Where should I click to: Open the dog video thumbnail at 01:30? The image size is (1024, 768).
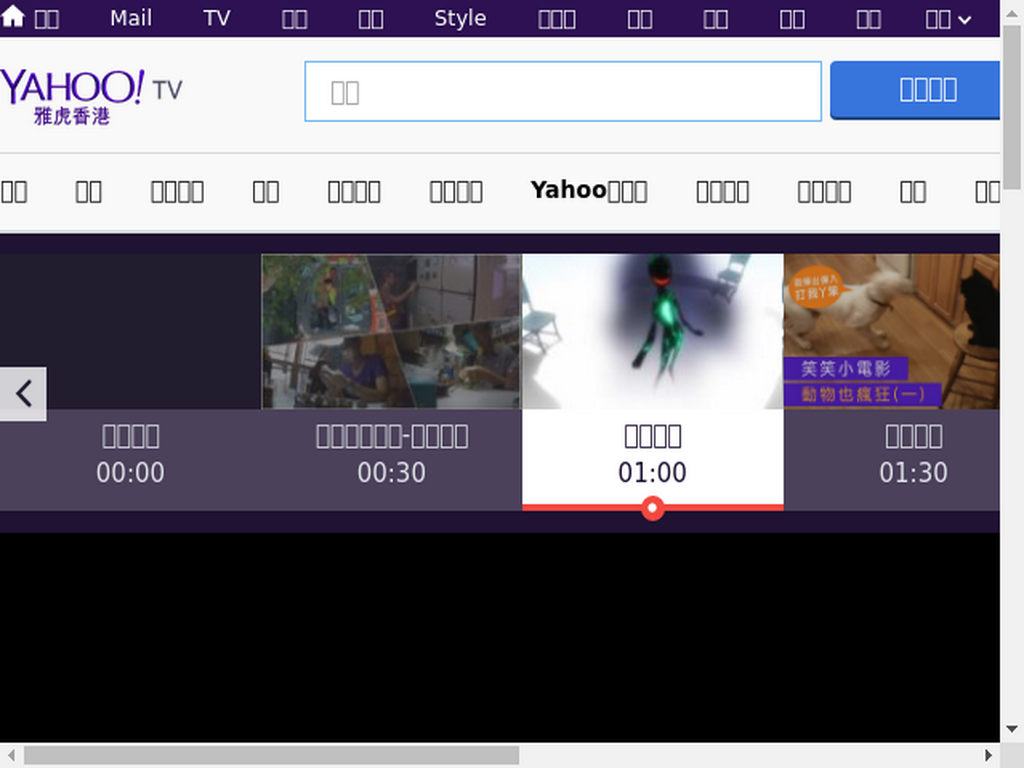(x=891, y=331)
